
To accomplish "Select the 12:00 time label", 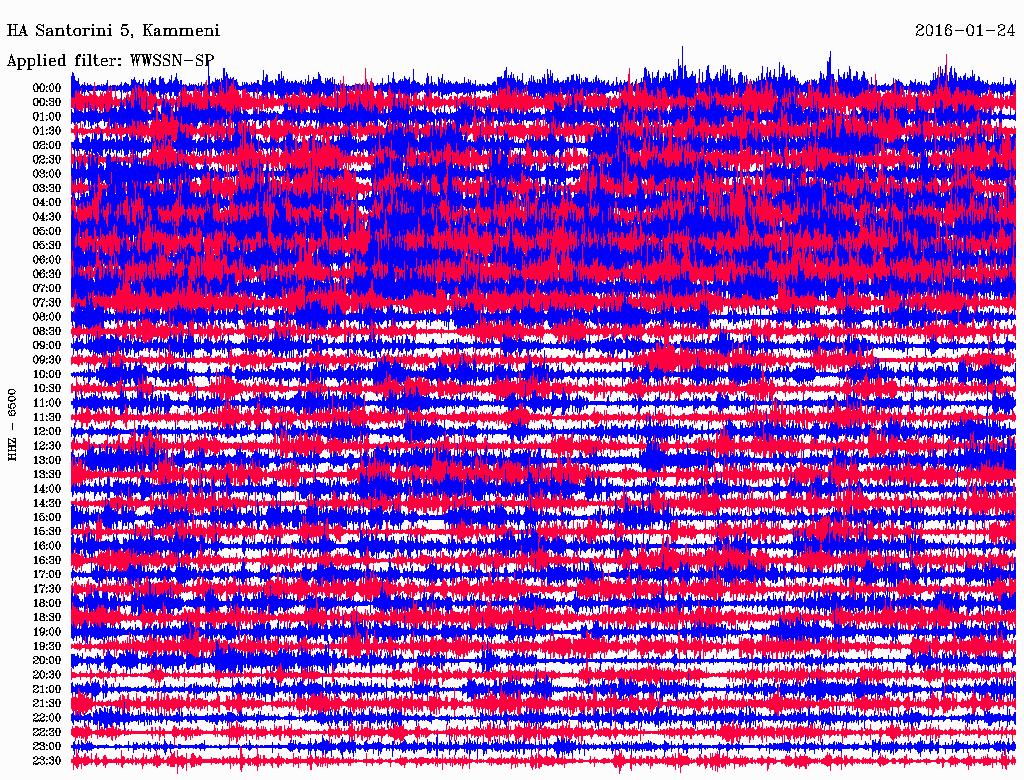I will [46, 431].
